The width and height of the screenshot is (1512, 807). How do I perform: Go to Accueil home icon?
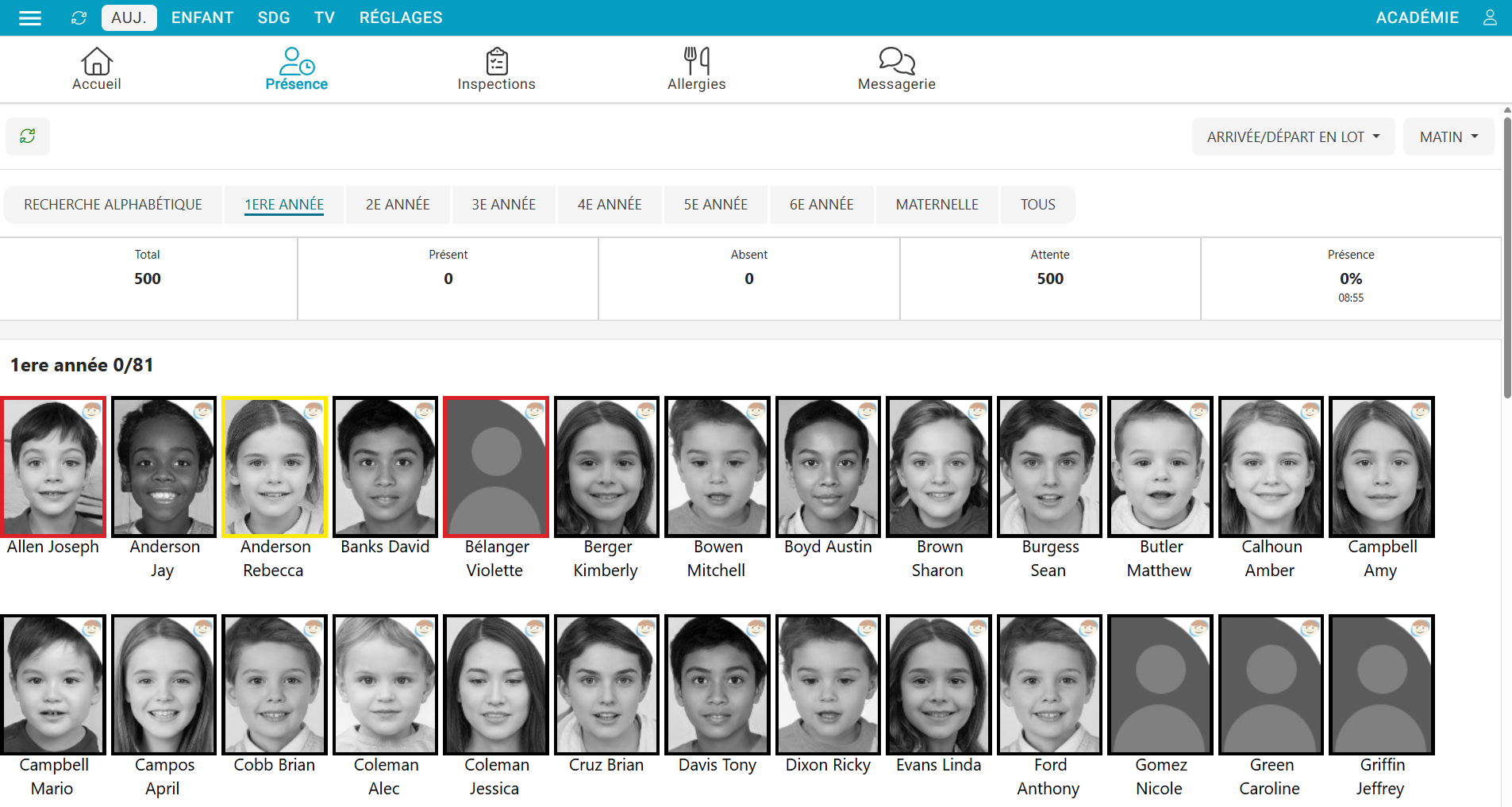(x=97, y=62)
